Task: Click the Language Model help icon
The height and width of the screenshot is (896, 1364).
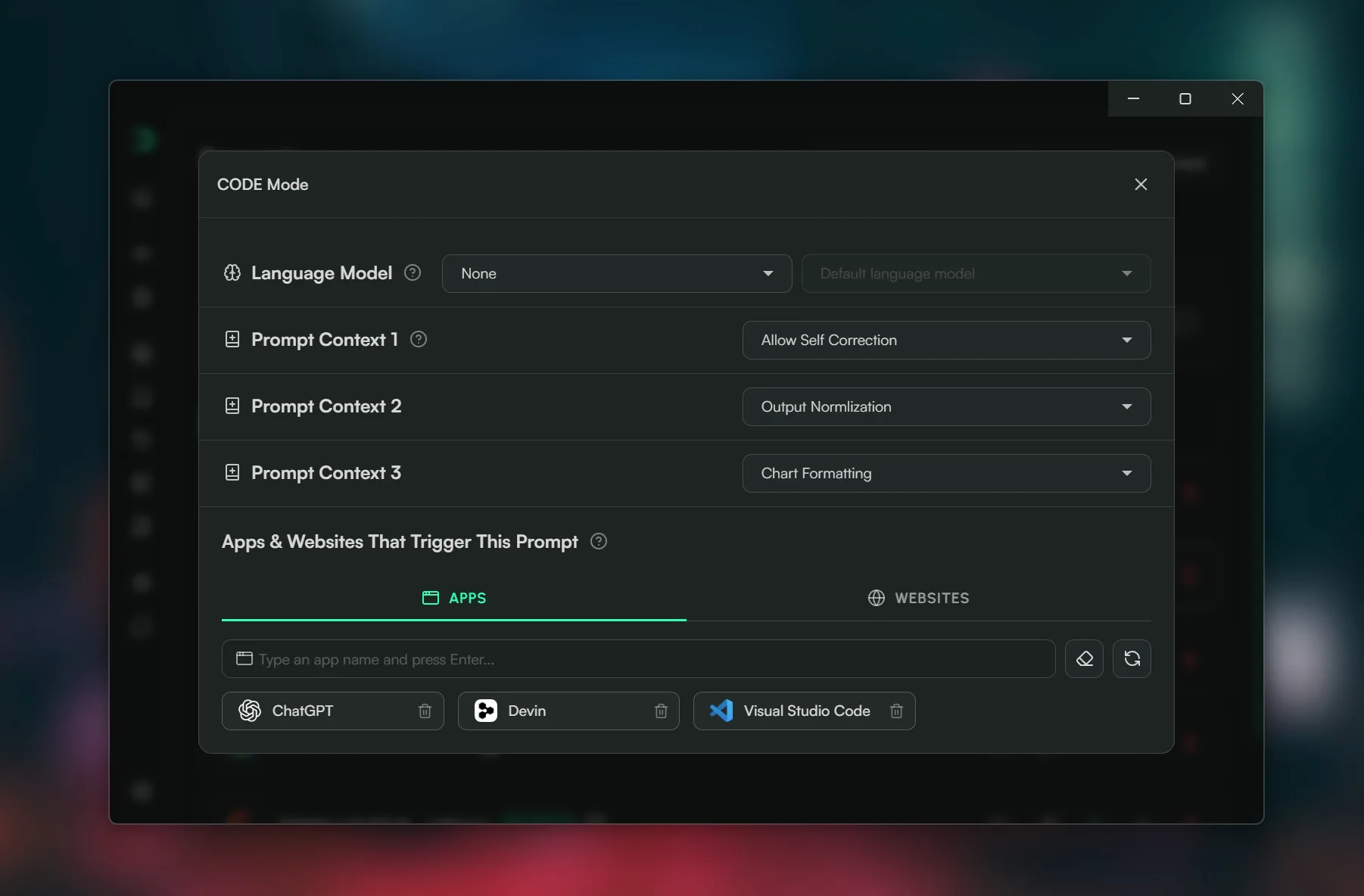Action: click(413, 272)
